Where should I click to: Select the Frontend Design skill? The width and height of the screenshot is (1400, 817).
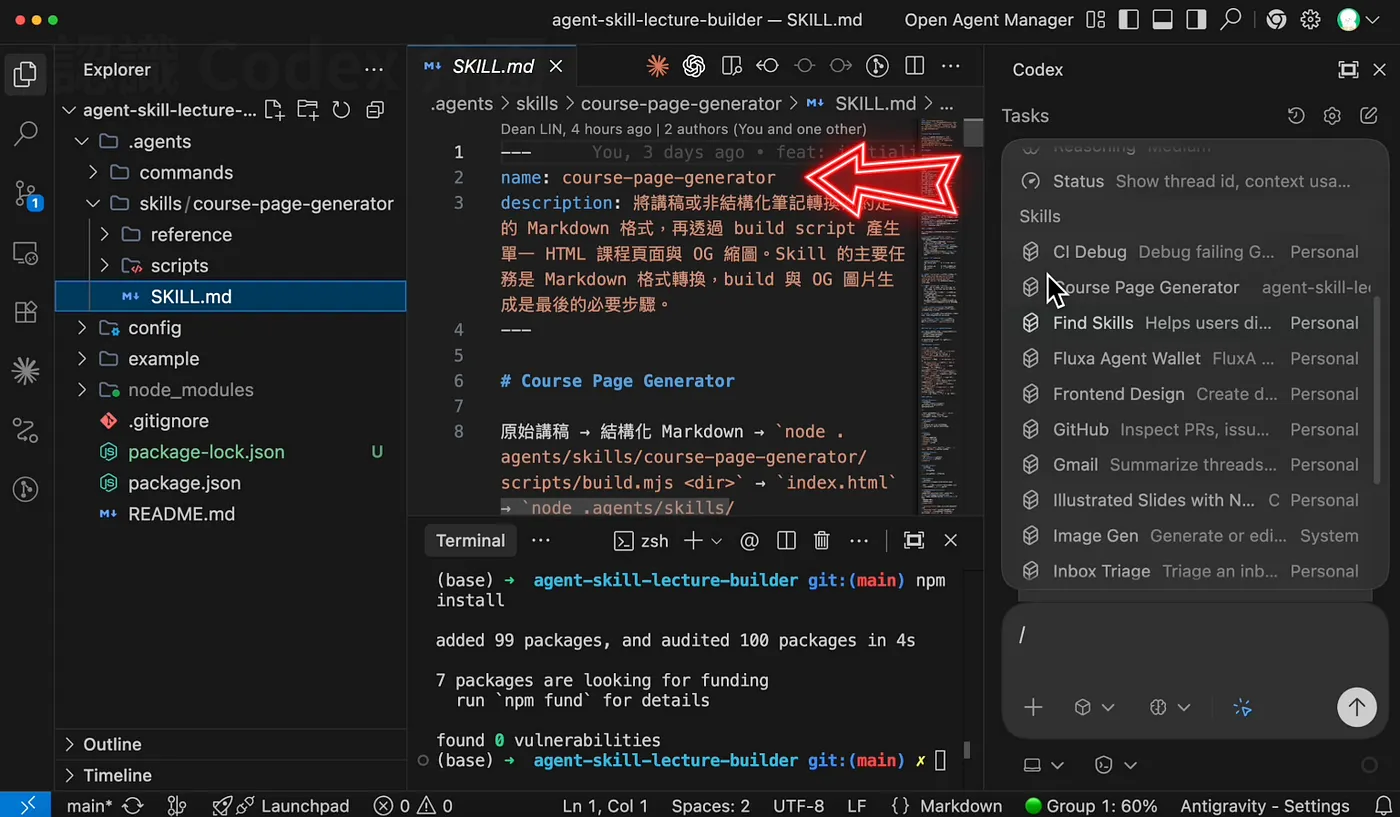coord(1196,394)
